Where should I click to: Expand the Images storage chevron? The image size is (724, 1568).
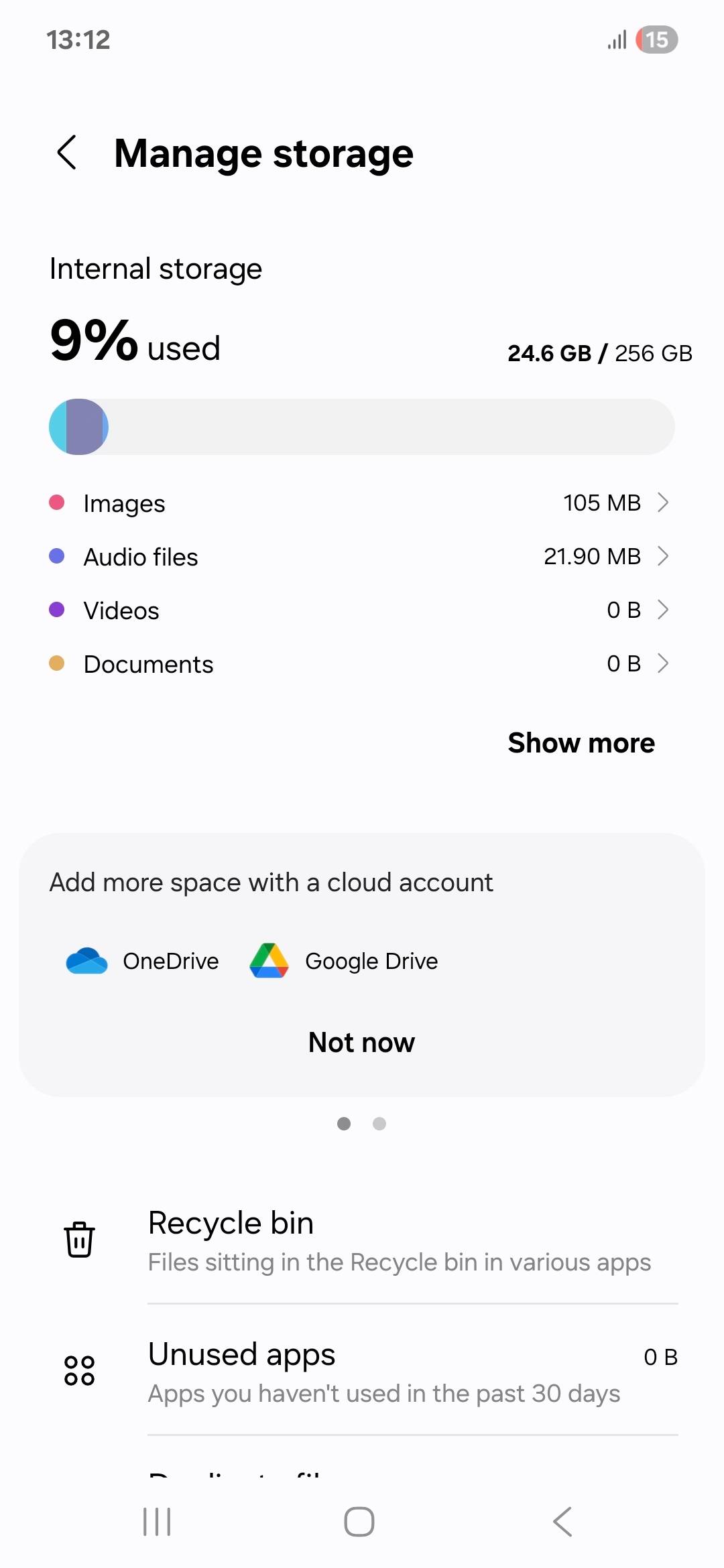[663, 502]
